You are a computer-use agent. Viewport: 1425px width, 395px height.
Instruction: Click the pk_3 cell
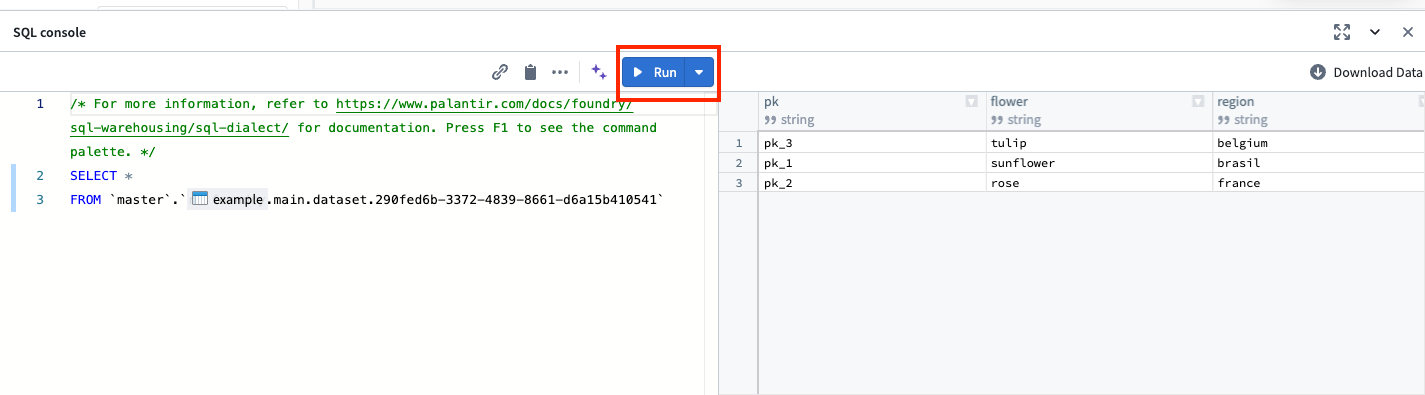click(x=871, y=143)
